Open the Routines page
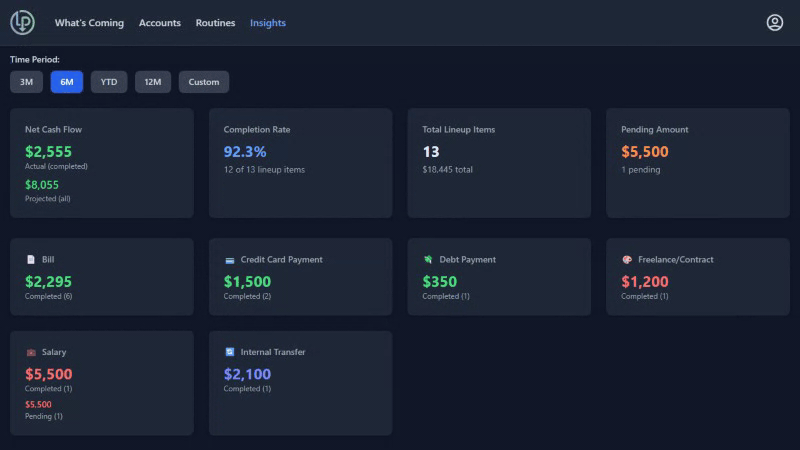The width and height of the screenshot is (800, 450). 215,23
